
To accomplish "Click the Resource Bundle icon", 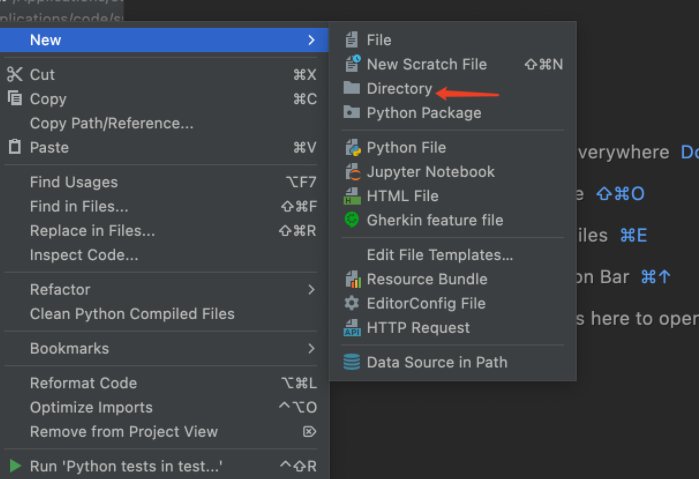I will [352, 279].
